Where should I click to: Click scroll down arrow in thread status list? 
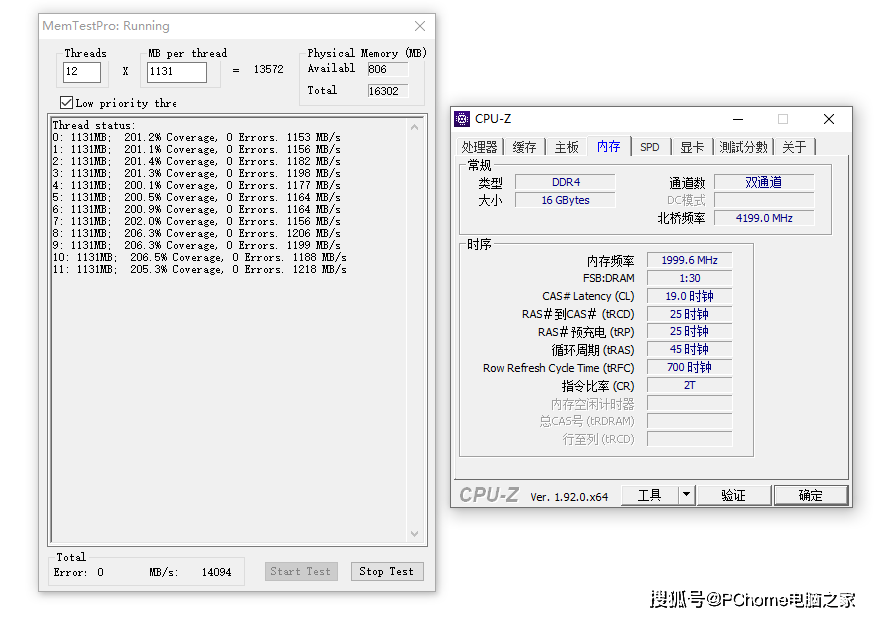coord(414,534)
